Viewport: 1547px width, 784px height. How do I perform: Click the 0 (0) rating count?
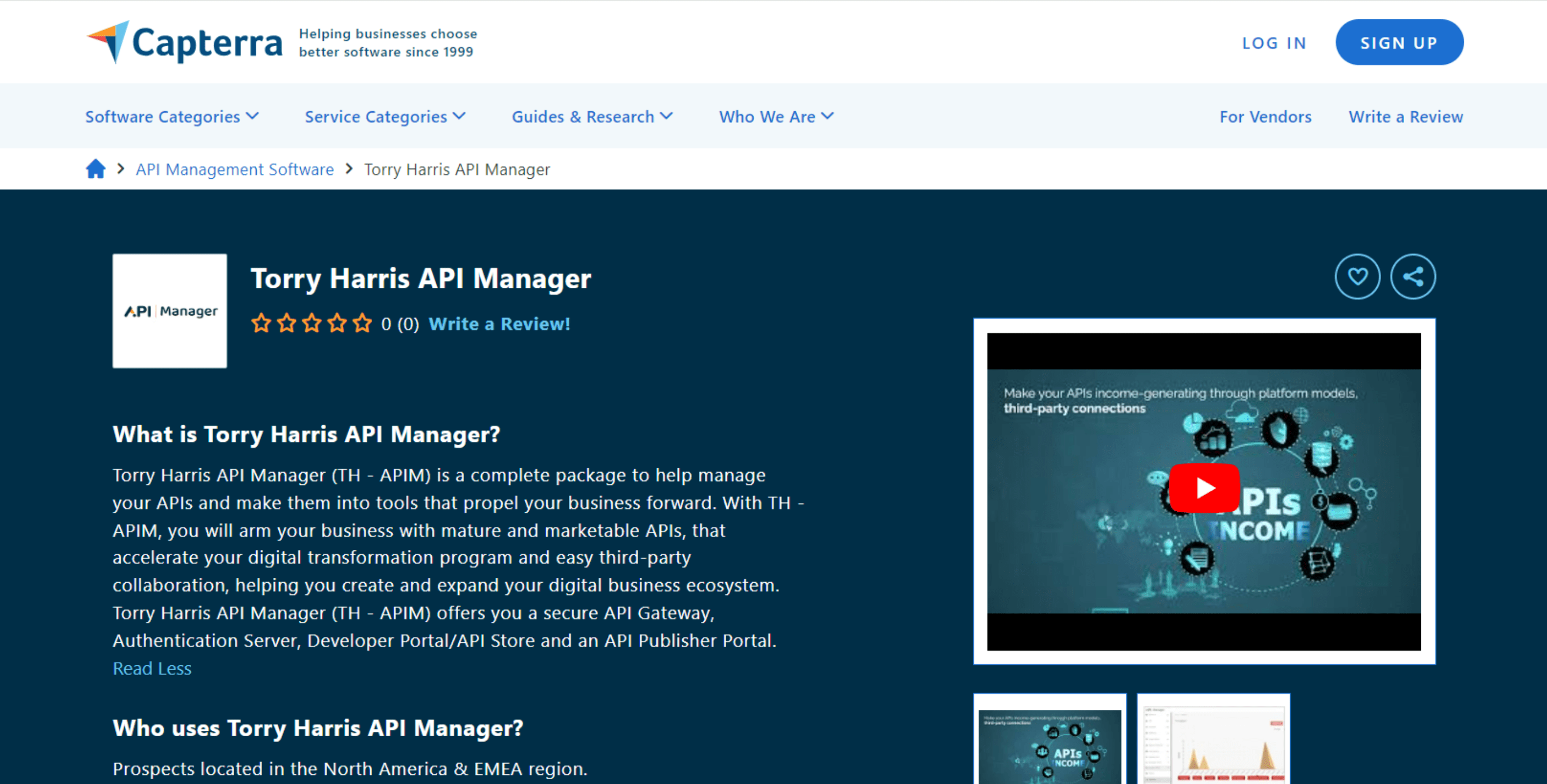coord(400,324)
